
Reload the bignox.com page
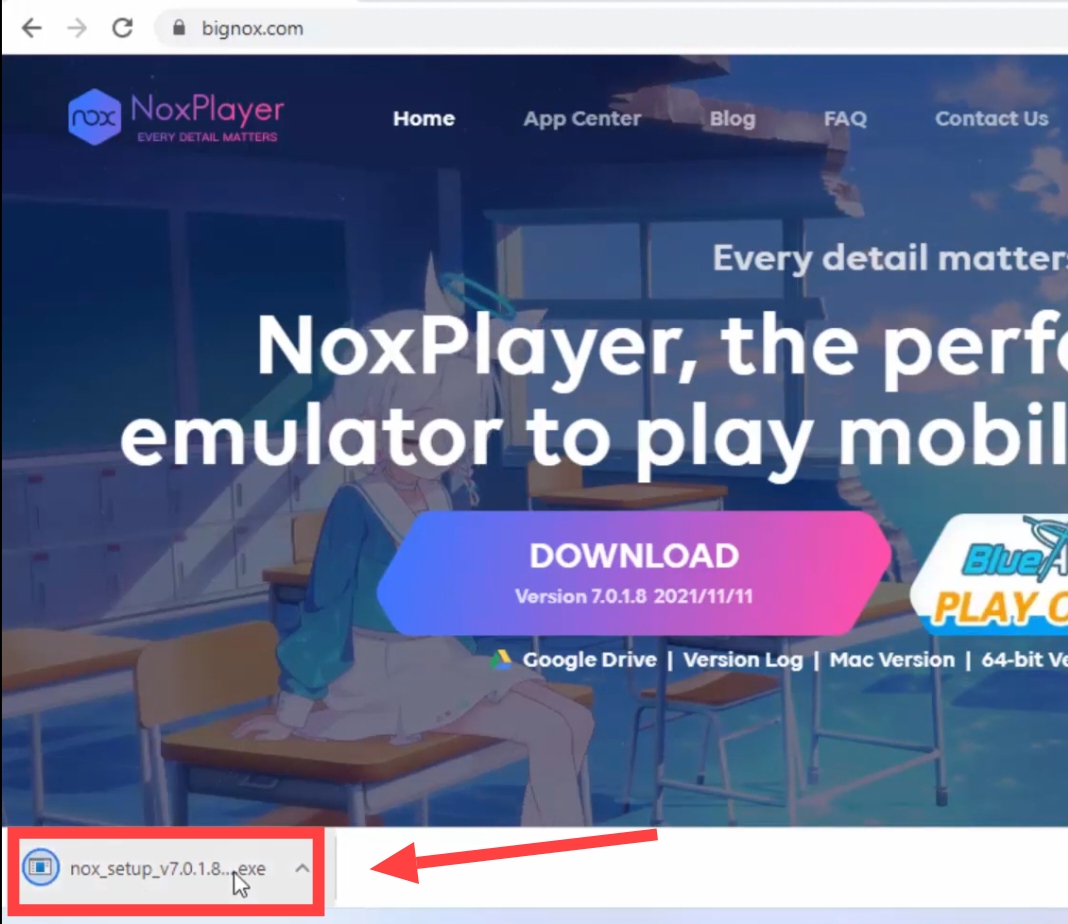123,28
